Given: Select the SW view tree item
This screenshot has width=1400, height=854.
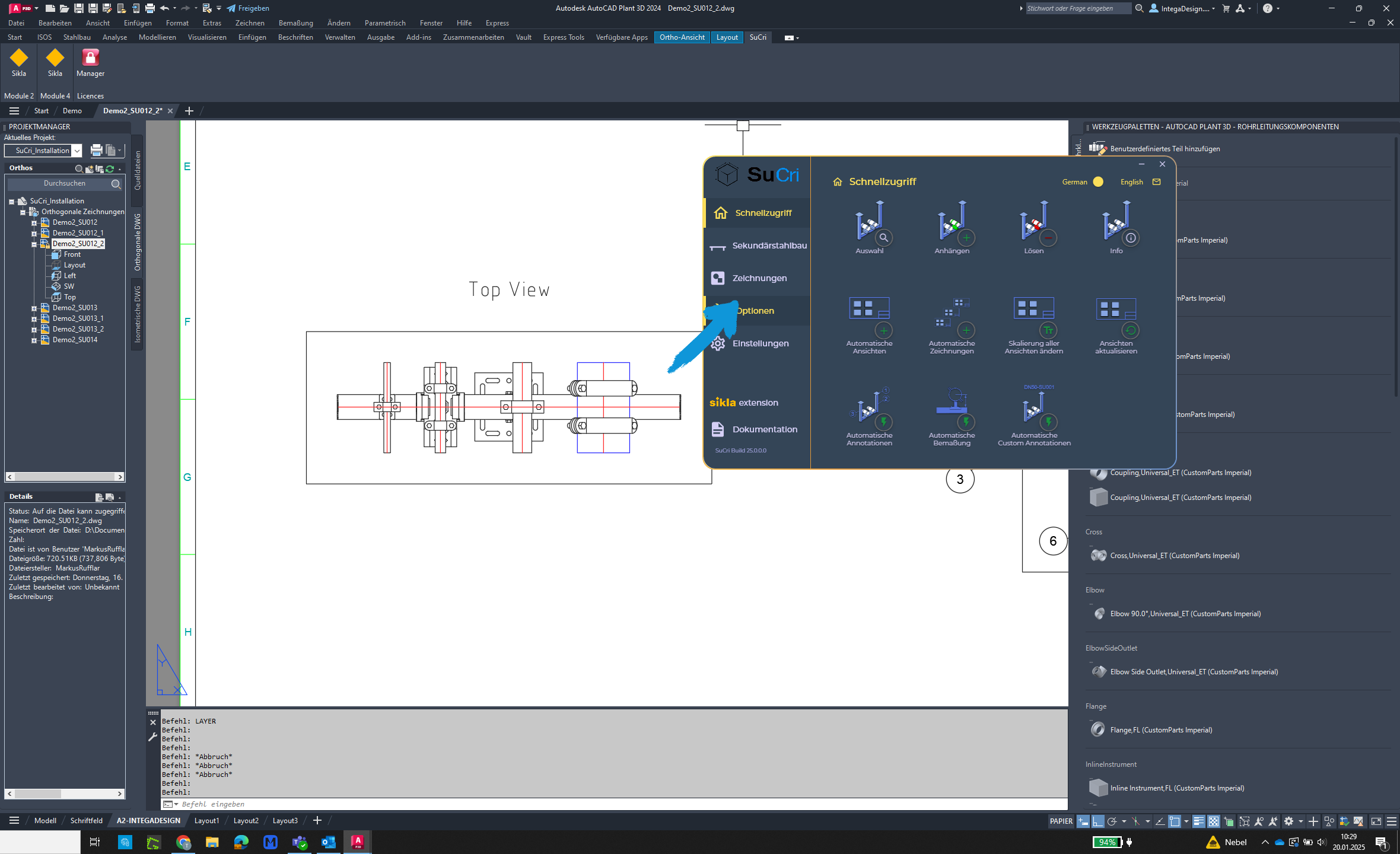Looking at the screenshot, I should click(x=69, y=286).
